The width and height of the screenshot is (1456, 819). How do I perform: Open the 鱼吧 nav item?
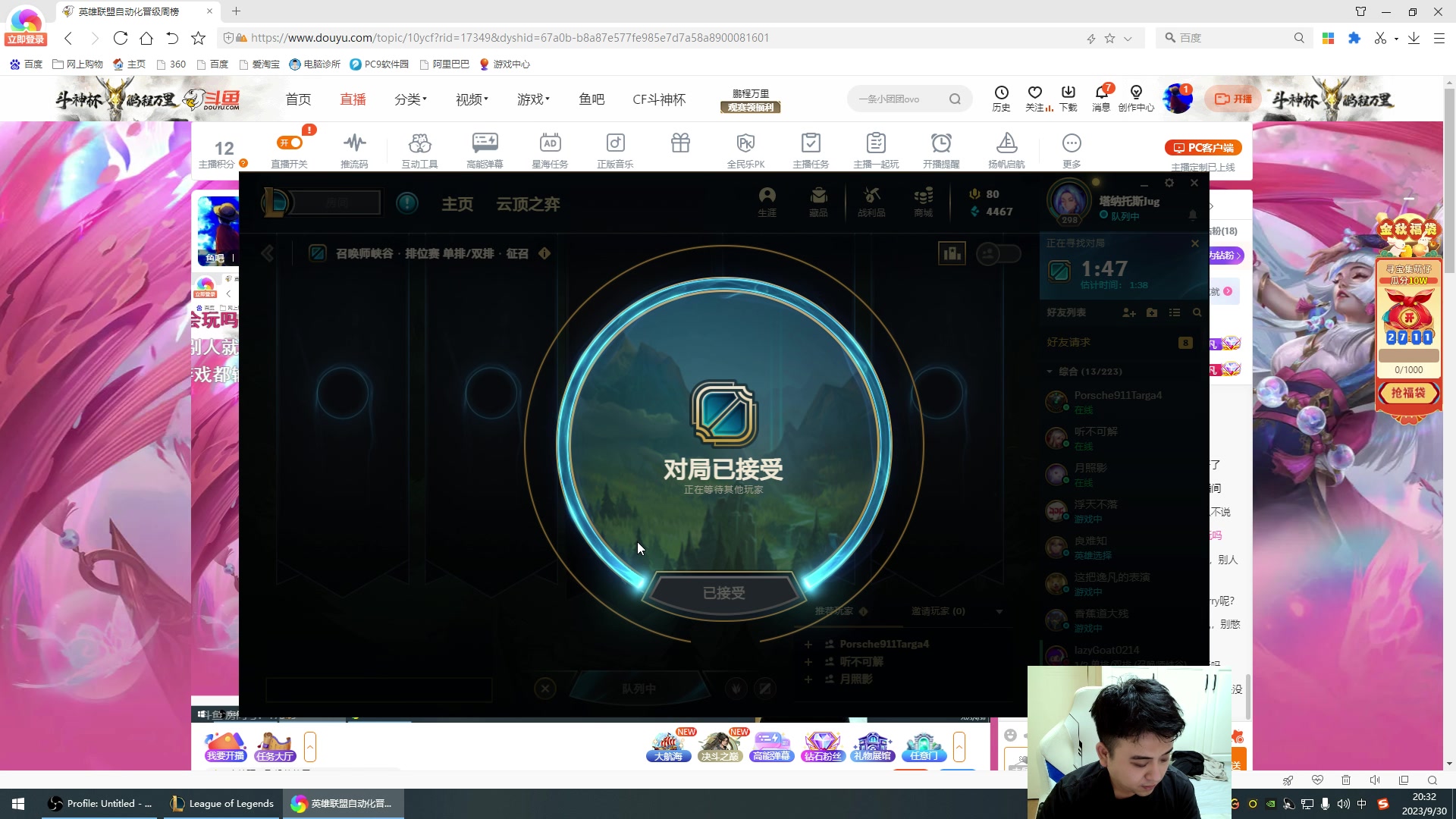pyautogui.click(x=591, y=99)
